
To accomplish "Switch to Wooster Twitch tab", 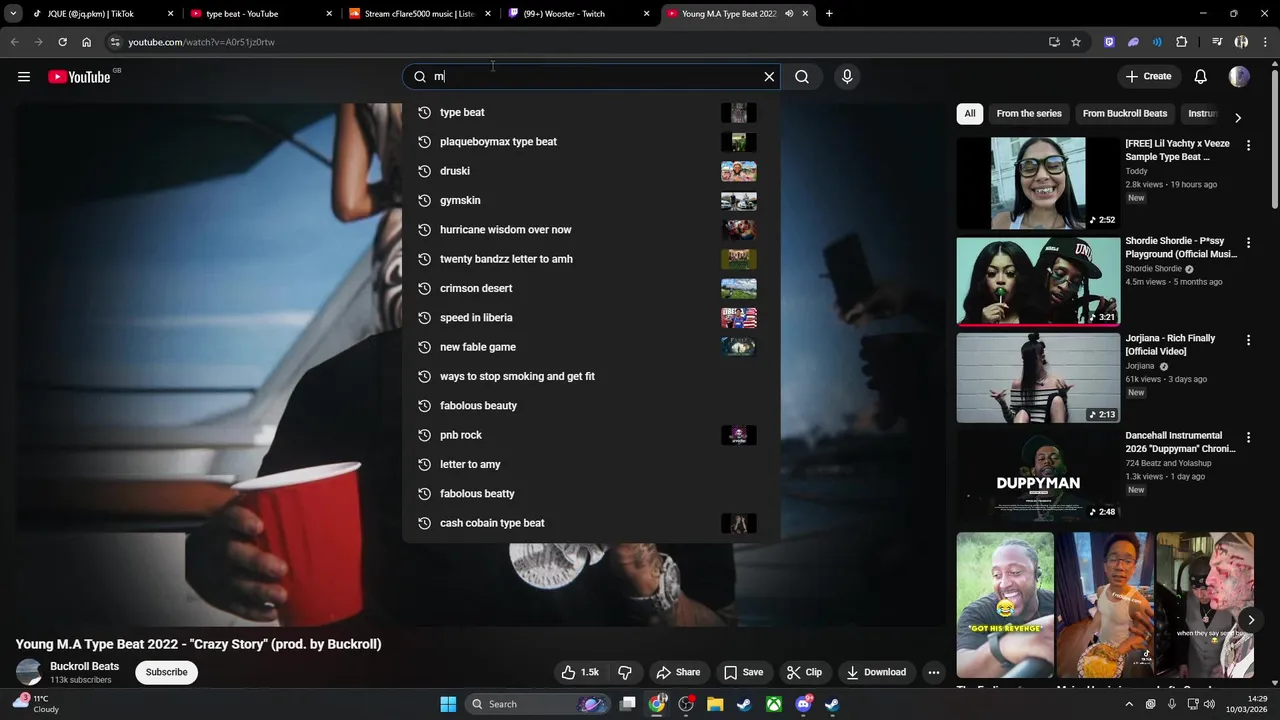I will tap(578, 14).
